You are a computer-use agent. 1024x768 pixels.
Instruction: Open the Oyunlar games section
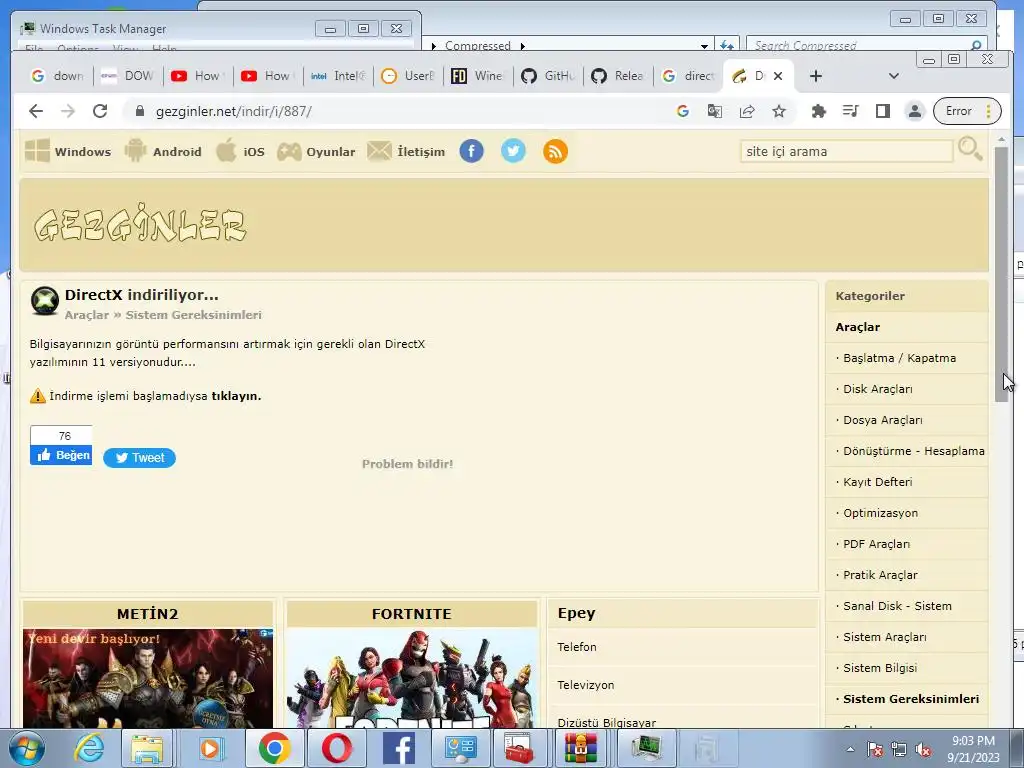coord(316,152)
